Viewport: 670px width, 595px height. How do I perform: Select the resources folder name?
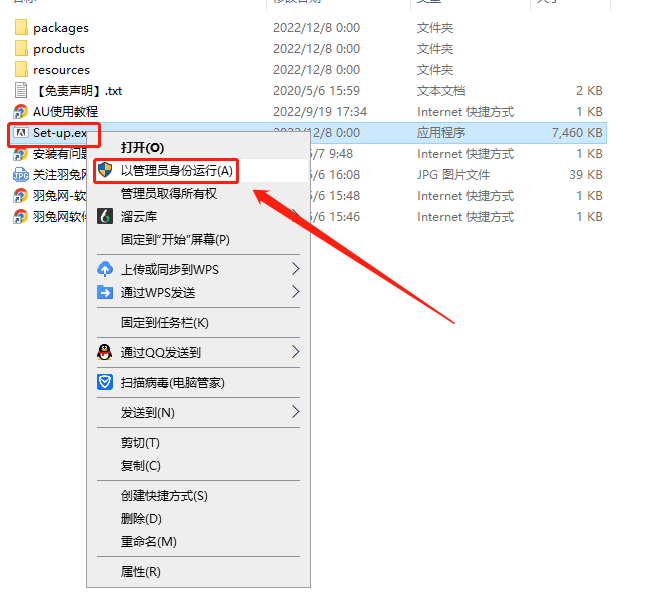pos(62,70)
